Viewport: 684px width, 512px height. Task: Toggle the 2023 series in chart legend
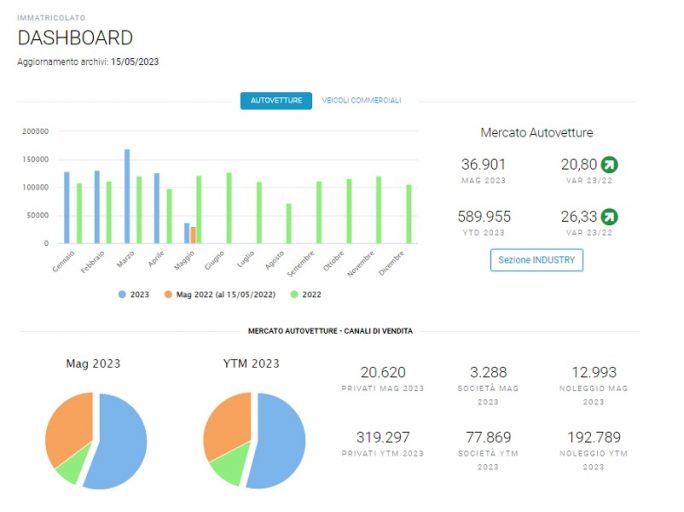tap(134, 294)
